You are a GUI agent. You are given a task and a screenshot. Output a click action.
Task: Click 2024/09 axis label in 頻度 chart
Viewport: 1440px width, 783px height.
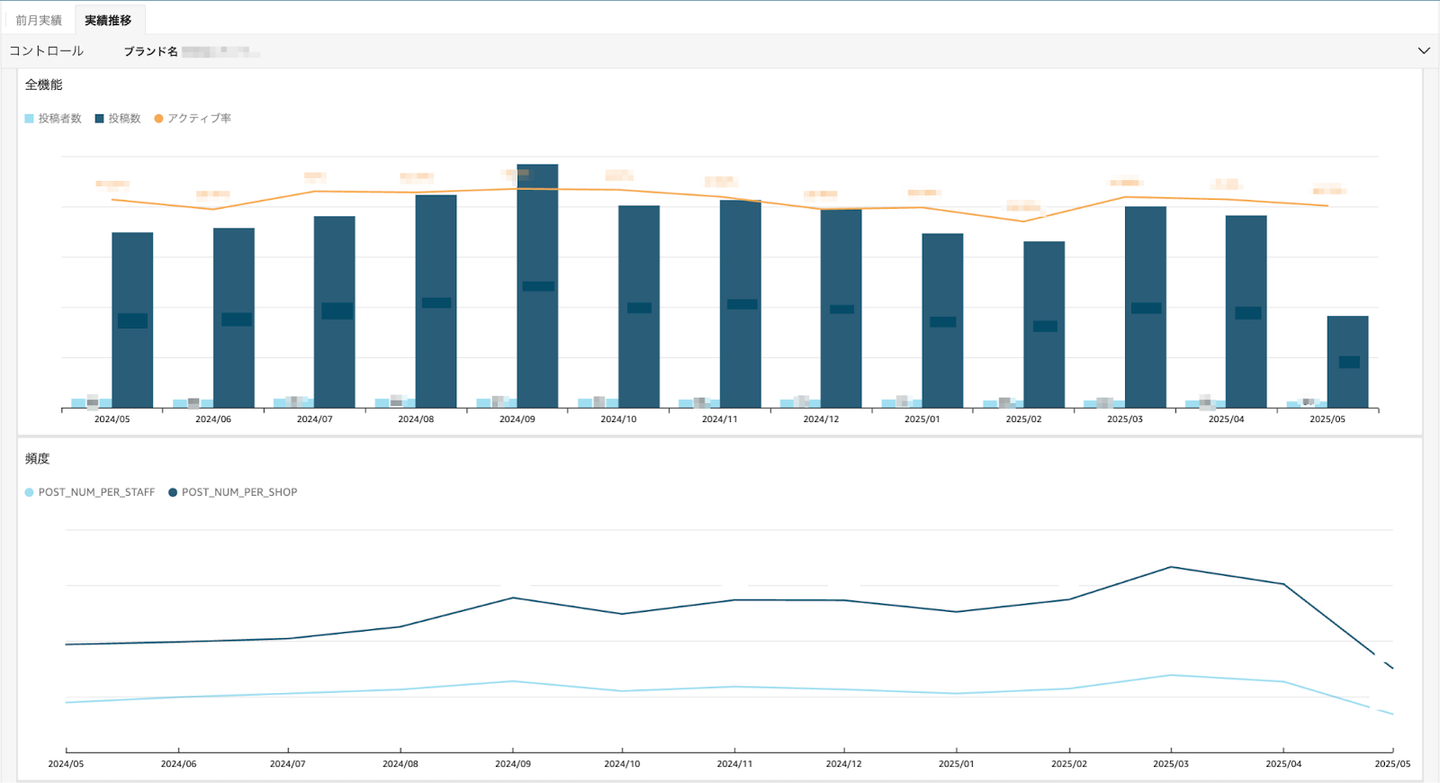[x=512, y=763]
